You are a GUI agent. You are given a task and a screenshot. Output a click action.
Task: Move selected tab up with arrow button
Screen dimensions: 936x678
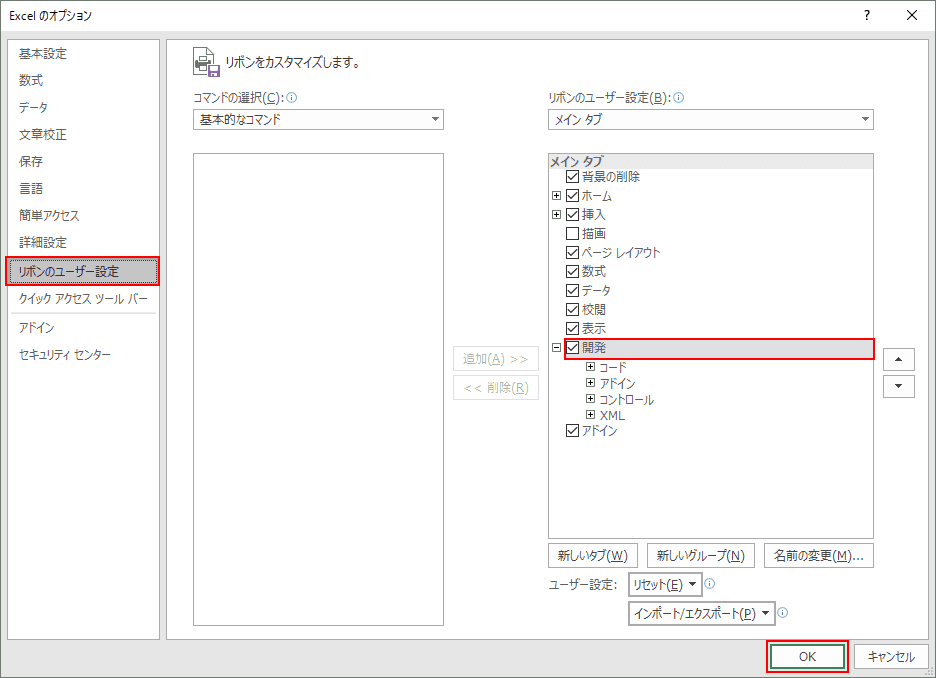pyautogui.click(x=898, y=359)
